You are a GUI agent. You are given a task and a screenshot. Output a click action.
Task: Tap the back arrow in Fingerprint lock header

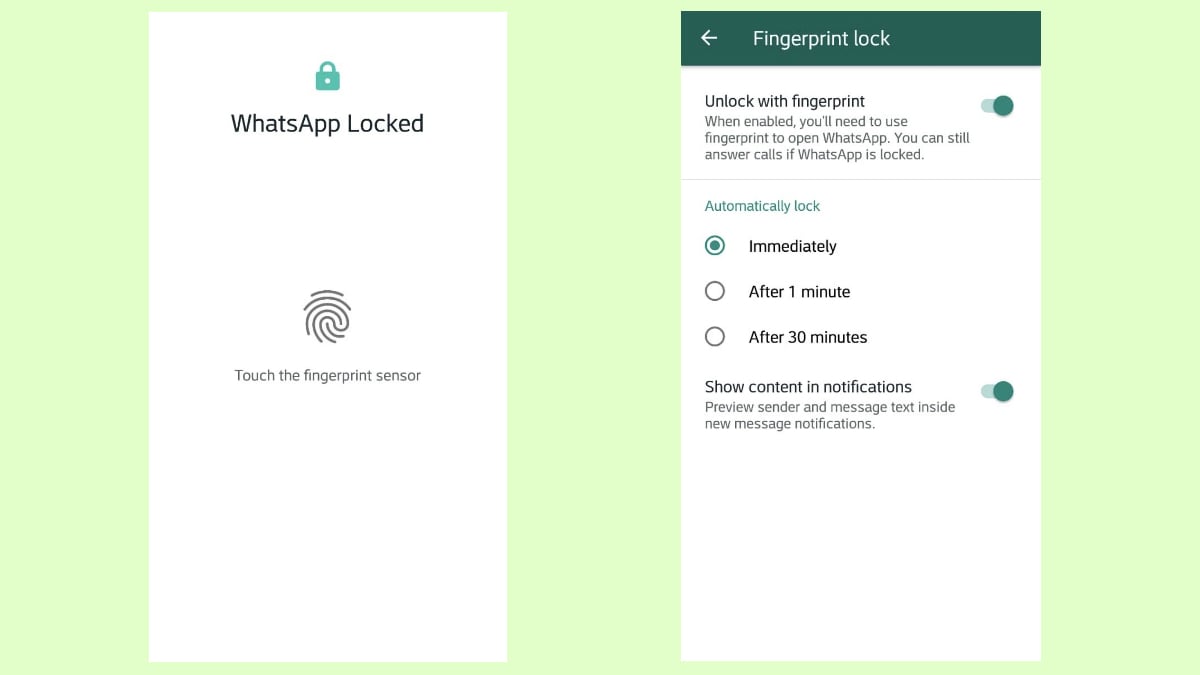709,38
